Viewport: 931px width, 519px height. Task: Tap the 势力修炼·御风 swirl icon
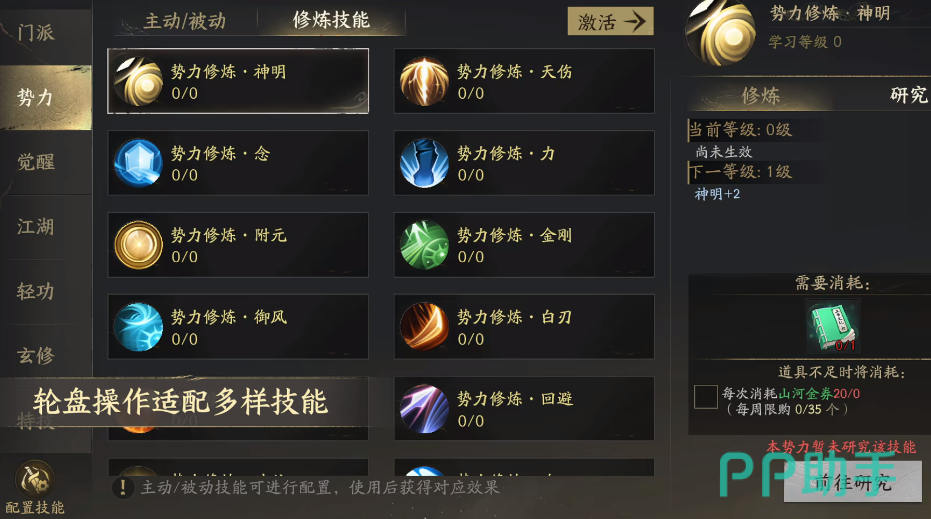tap(138, 327)
